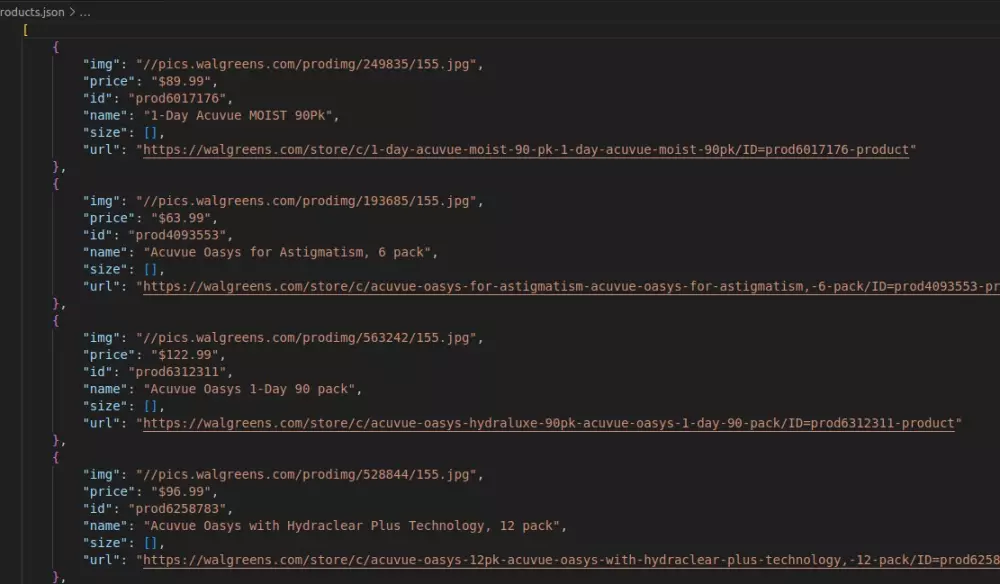Open the breadcrumb ellipsis in products.json path
Viewport: 1000px width, 584px height.
click(x=84, y=12)
